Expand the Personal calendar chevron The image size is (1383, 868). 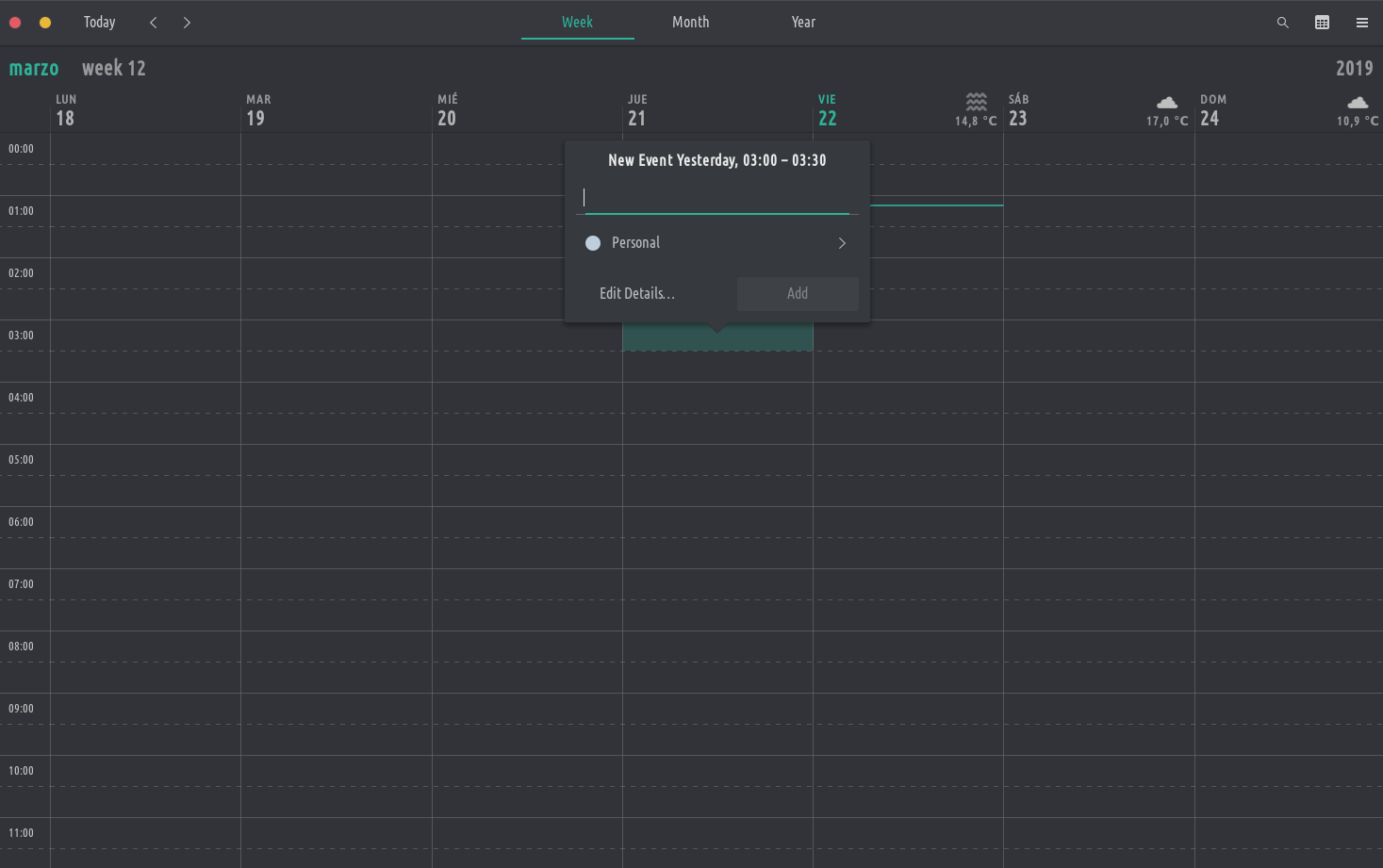pos(842,243)
